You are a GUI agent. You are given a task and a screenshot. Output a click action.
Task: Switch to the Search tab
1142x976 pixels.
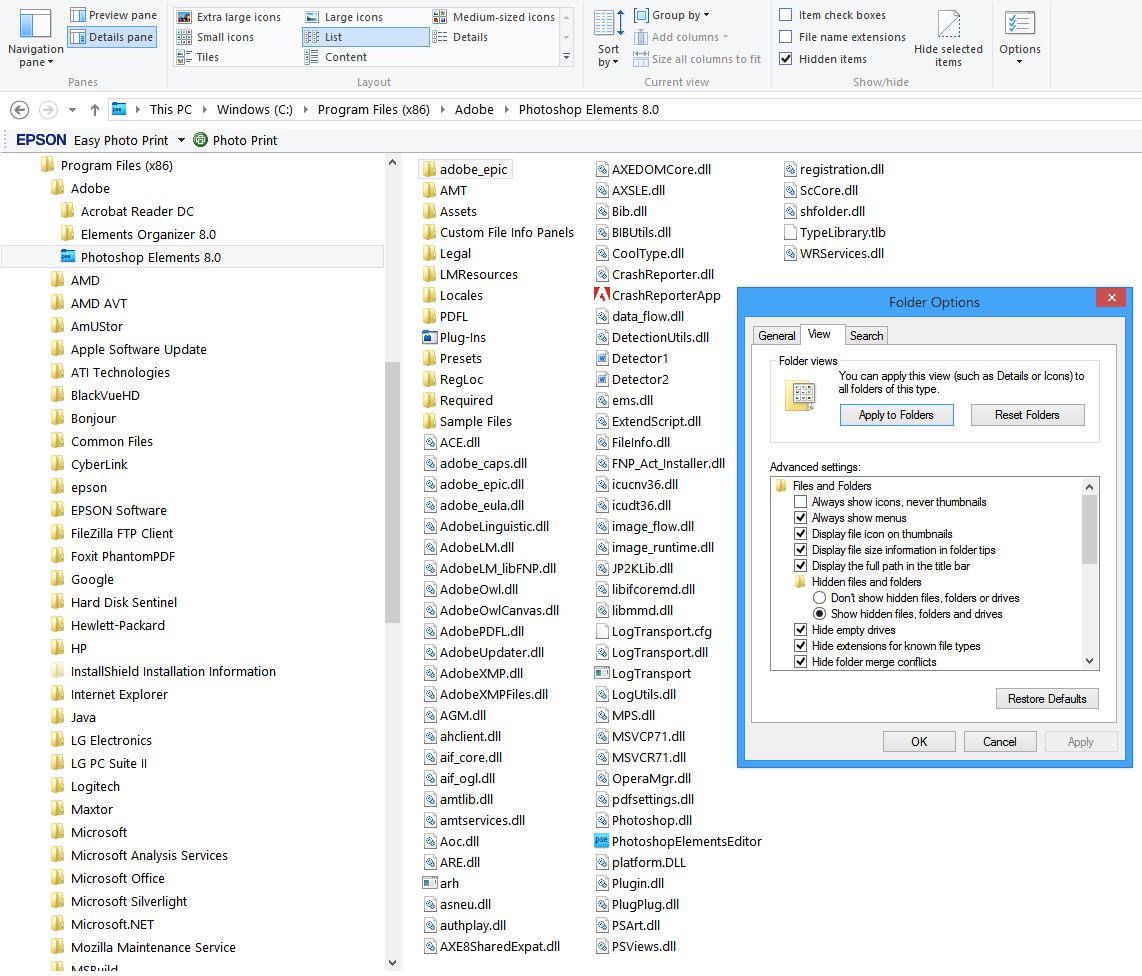[866, 335]
